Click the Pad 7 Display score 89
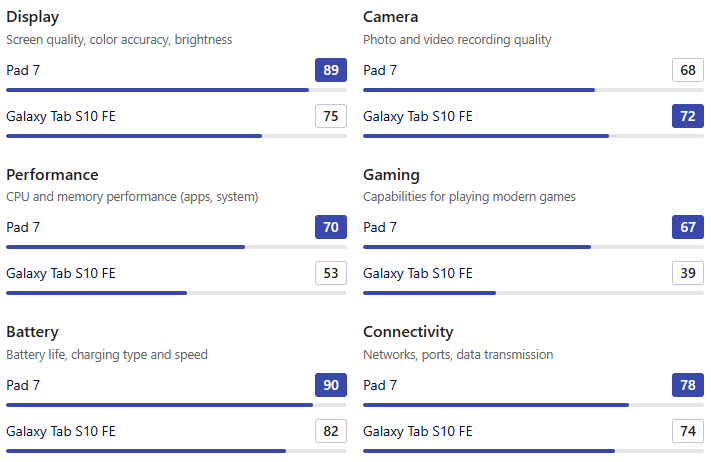 click(331, 70)
